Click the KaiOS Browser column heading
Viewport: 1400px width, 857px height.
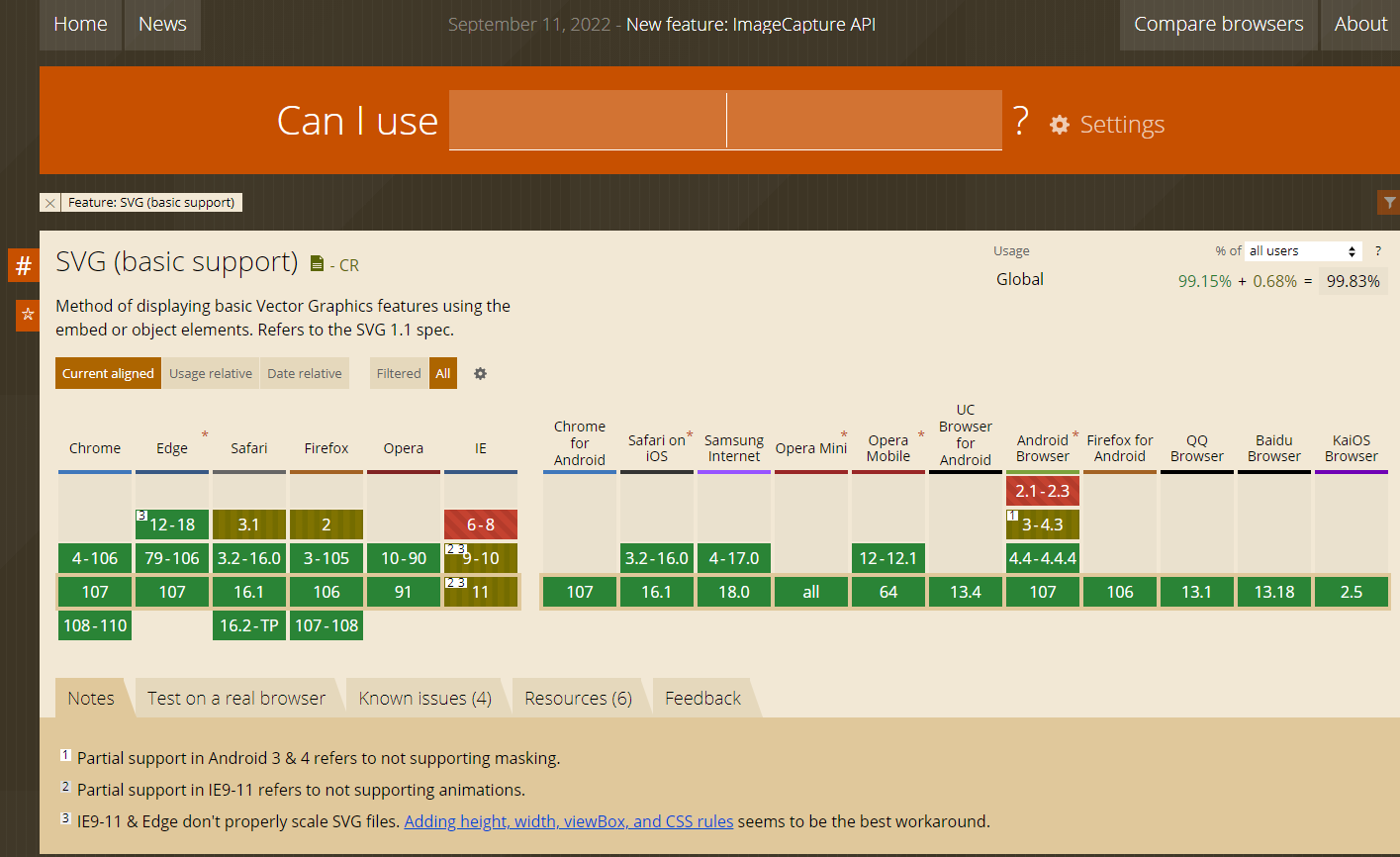point(1352,448)
